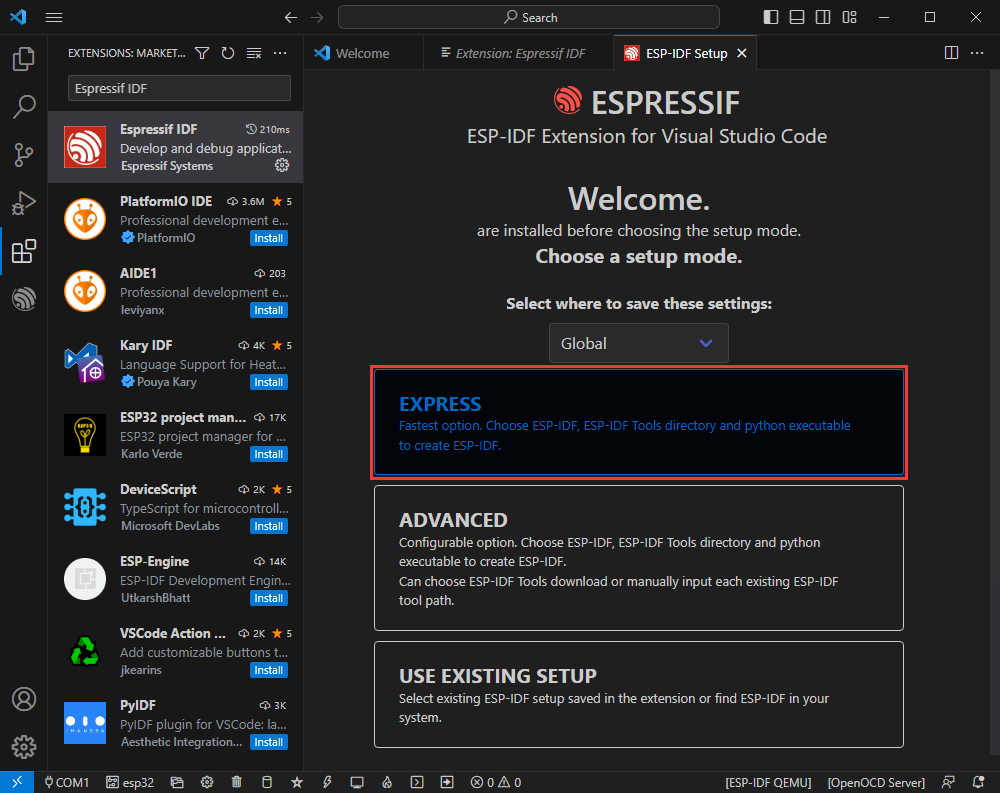Viewport: 1000px width, 793px height.
Task: Open the Explorer view in activity bar
Action: click(24, 59)
